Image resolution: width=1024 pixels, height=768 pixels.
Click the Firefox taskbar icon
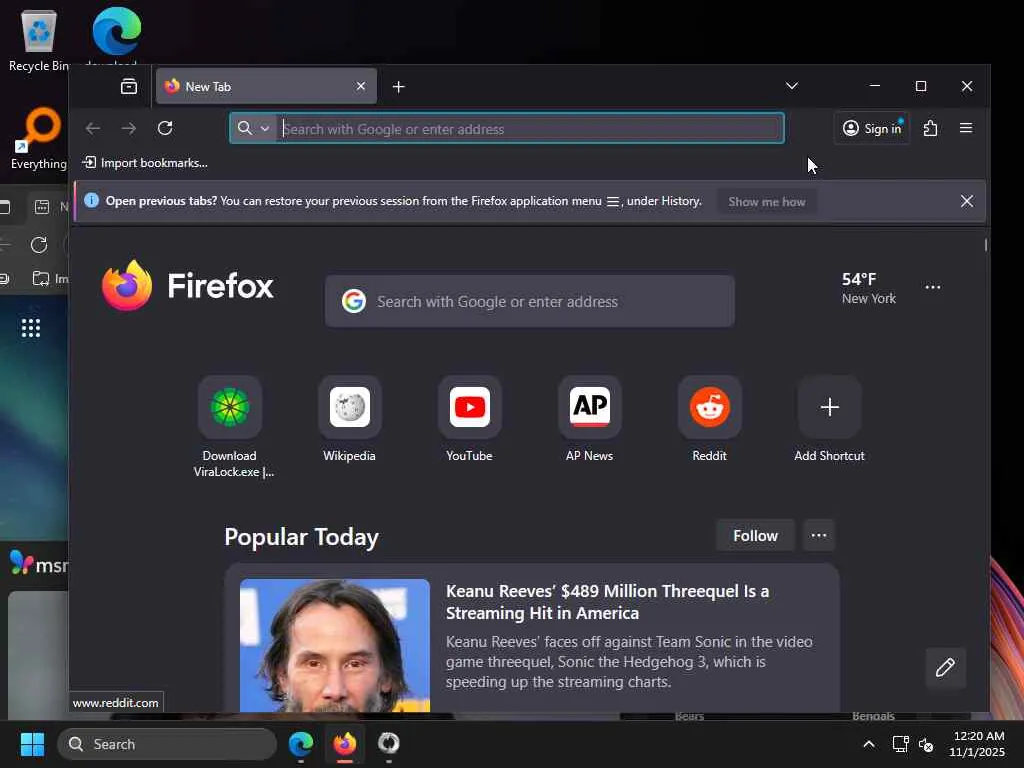point(345,744)
